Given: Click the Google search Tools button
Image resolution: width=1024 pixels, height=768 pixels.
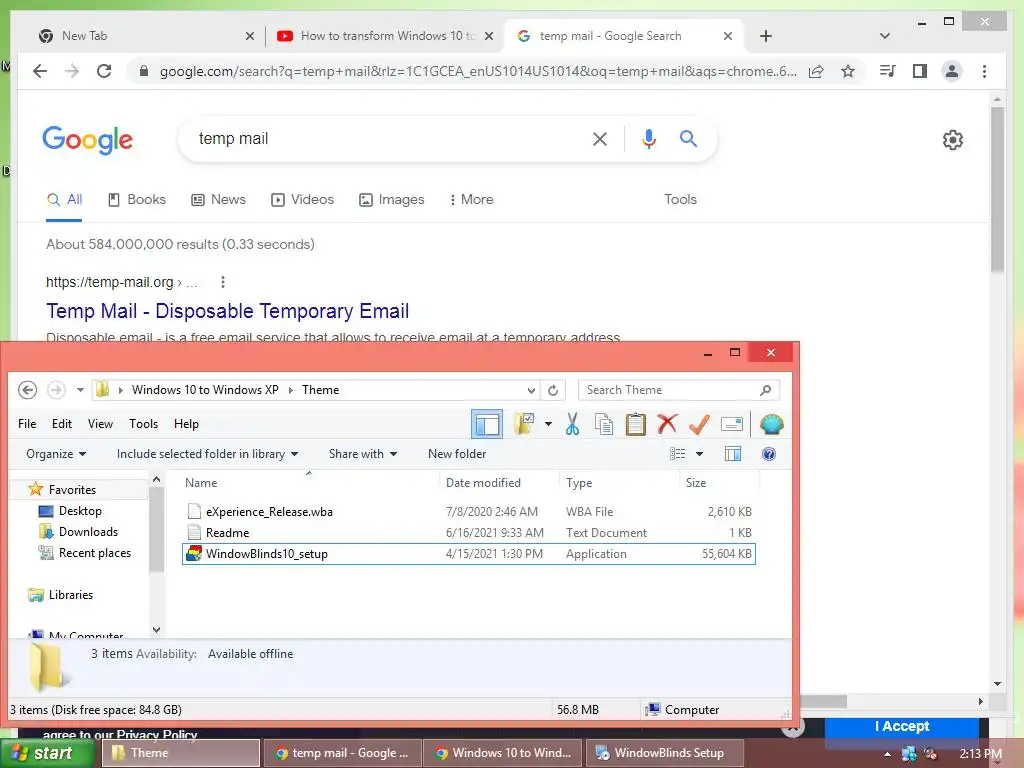Looking at the screenshot, I should (680, 199).
